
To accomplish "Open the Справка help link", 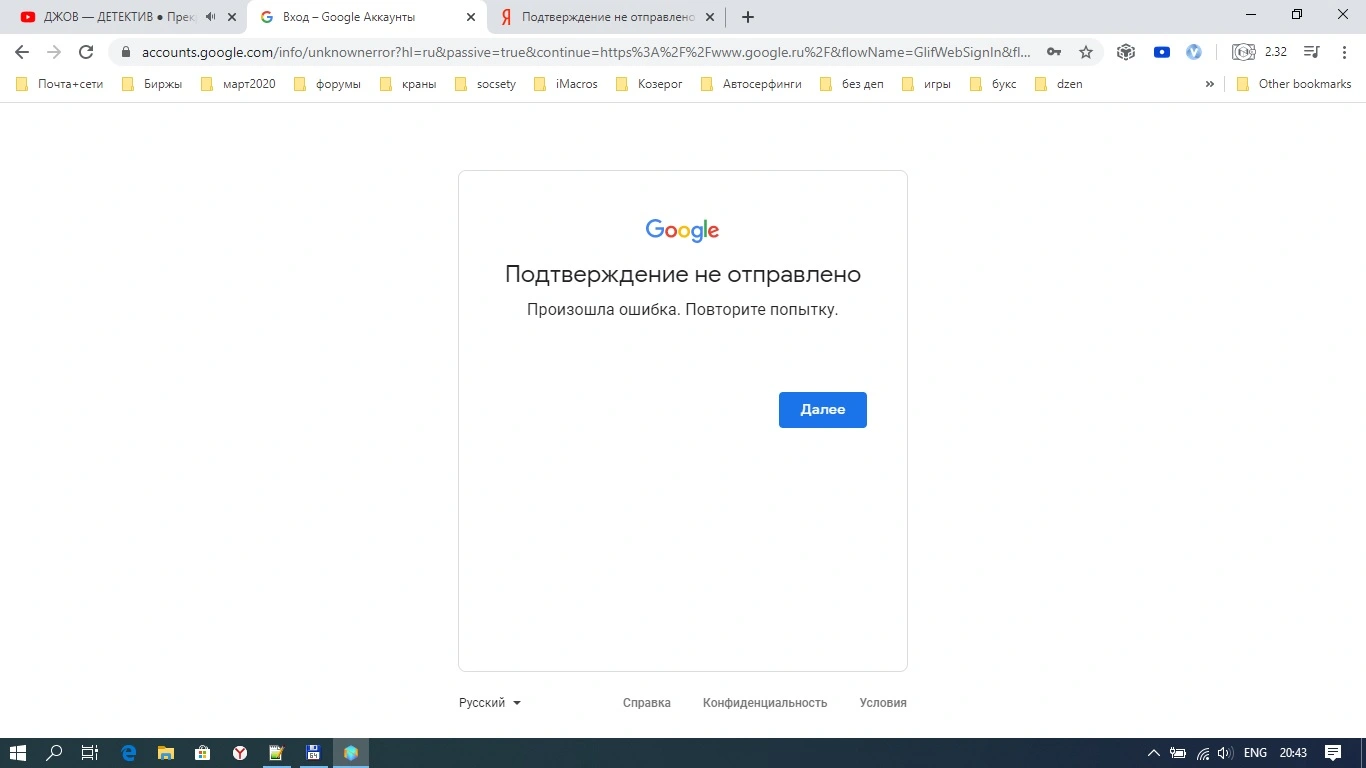I will (647, 703).
